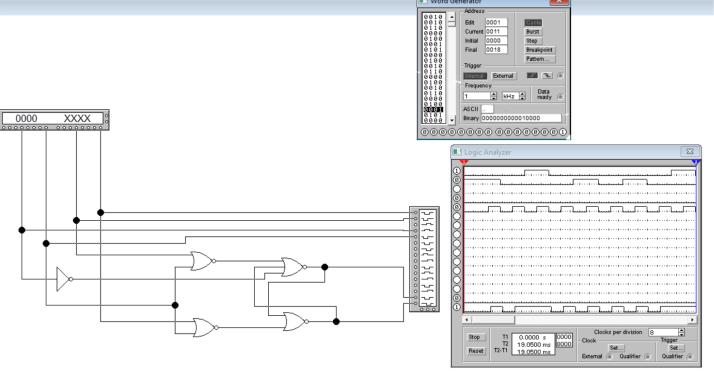
Task: Click the Logic Analyzer horizontal scrollbar thumb
Action: tap(493, 320)
